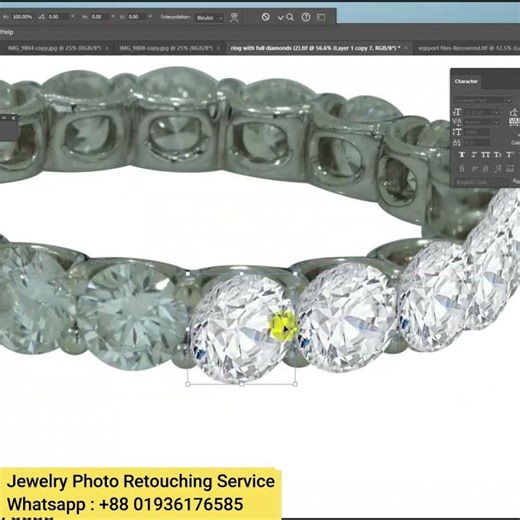Click the vertical scale value field
The width and height of the screenshot is (520, 520).
pos(476,132)
